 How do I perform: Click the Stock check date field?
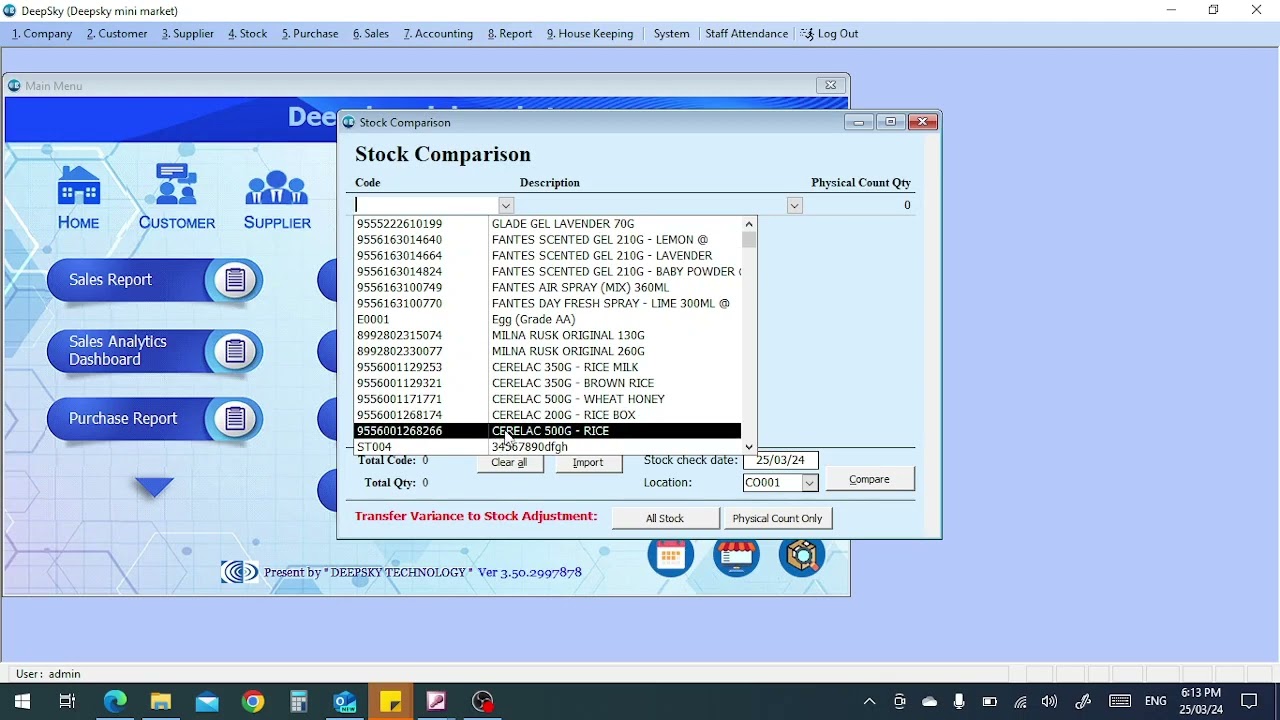(x=780, y=460)
